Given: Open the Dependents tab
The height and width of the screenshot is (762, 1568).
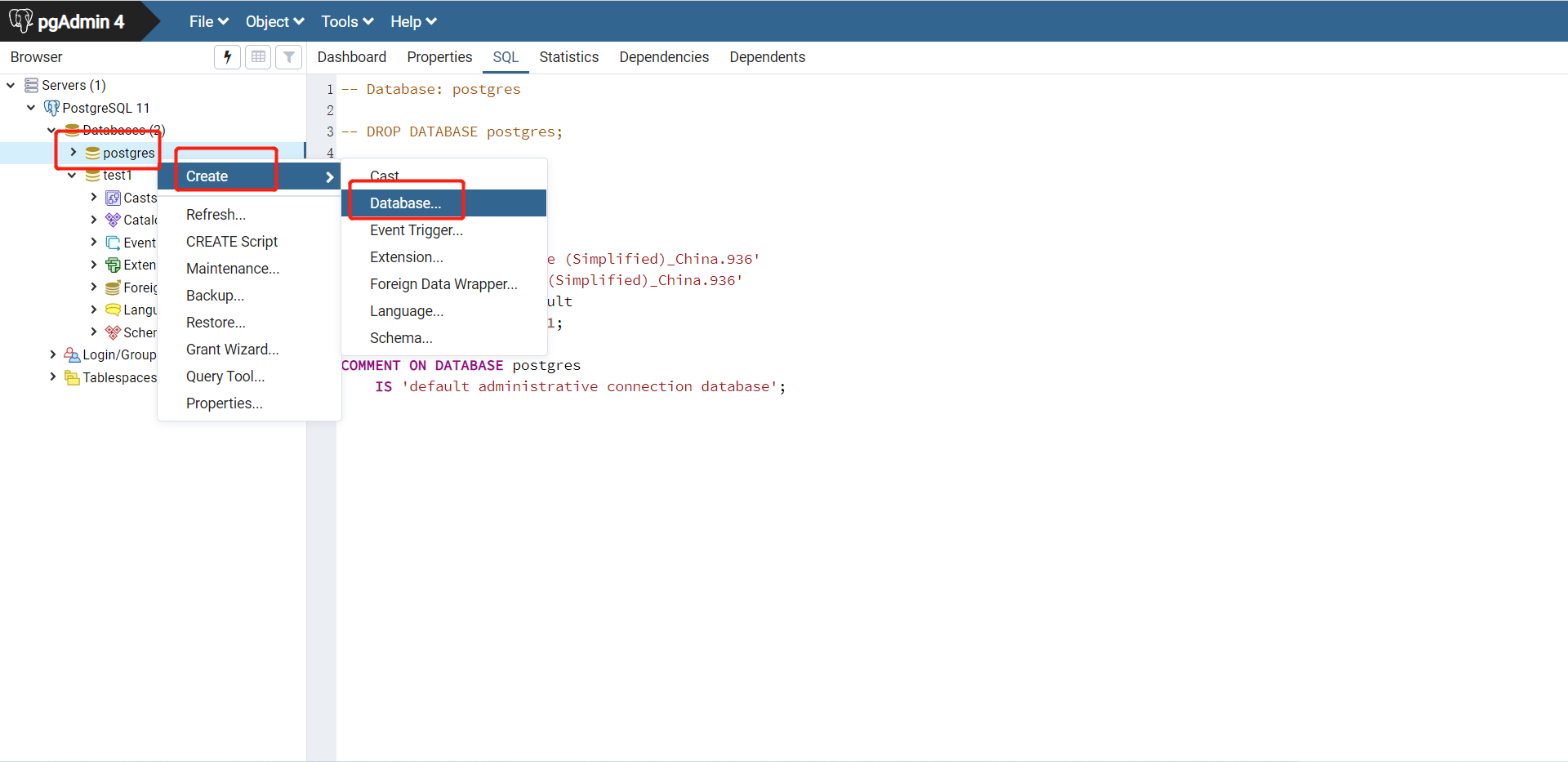Looking at the screenshot, I should [x=768, y=57].
